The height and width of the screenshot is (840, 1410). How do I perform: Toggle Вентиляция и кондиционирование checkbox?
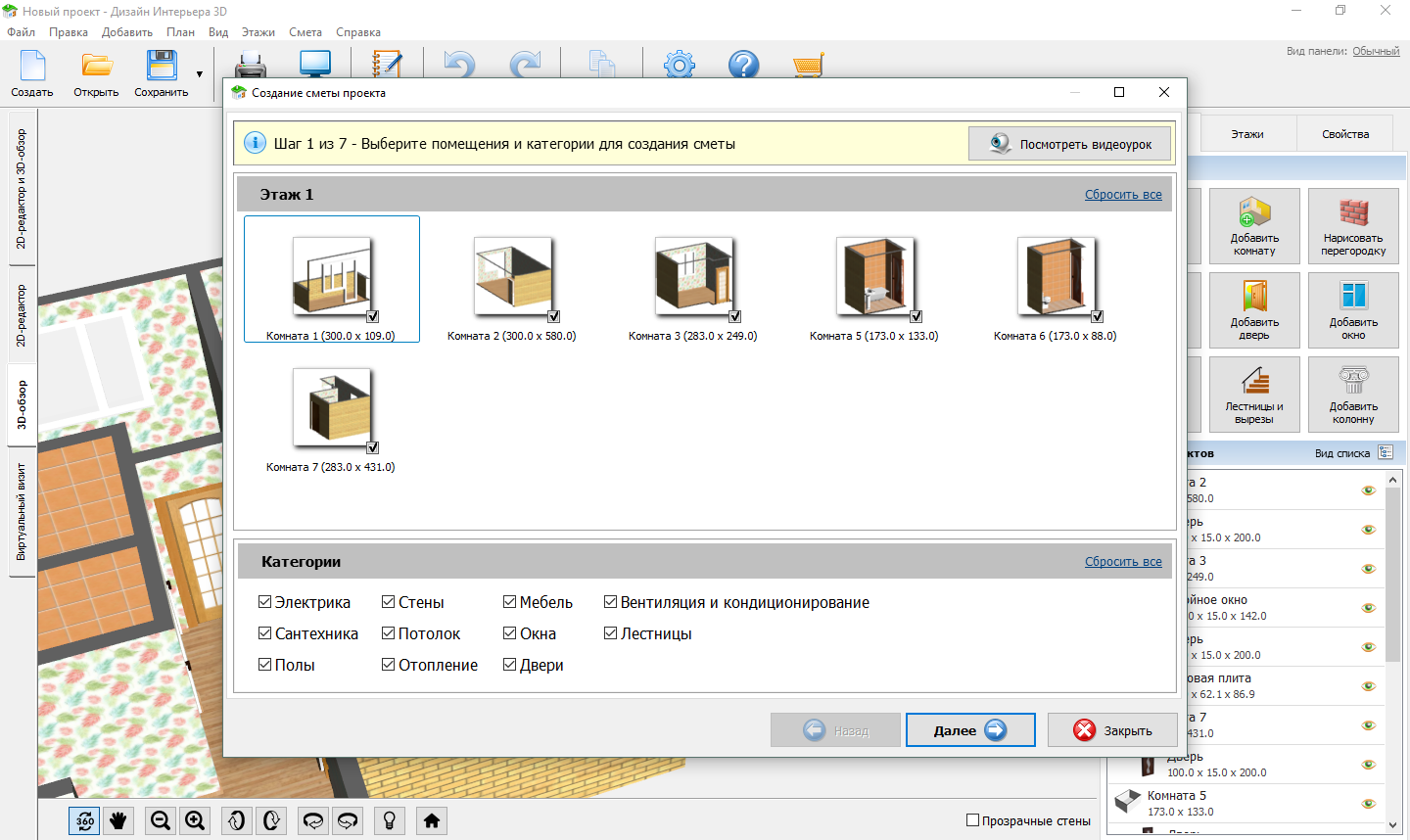click(x=610, y=602)
